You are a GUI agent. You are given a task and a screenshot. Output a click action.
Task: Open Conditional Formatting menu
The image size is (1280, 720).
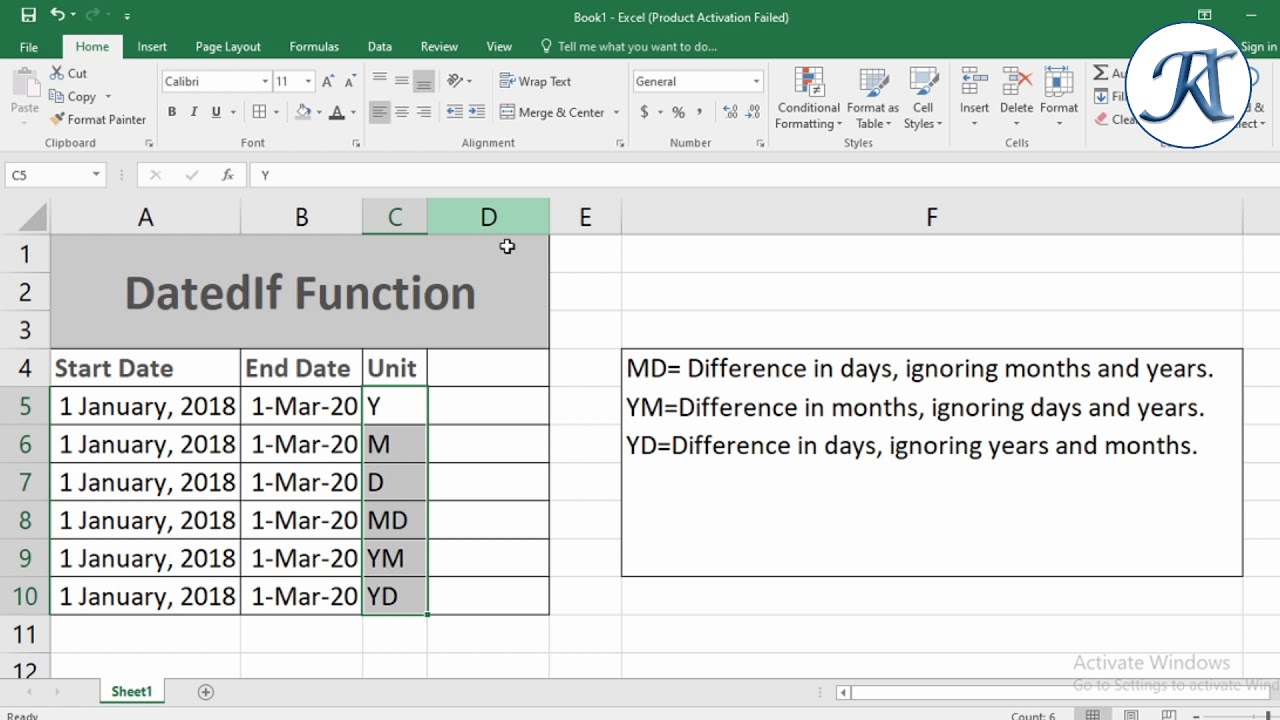(x=808, y=98)
